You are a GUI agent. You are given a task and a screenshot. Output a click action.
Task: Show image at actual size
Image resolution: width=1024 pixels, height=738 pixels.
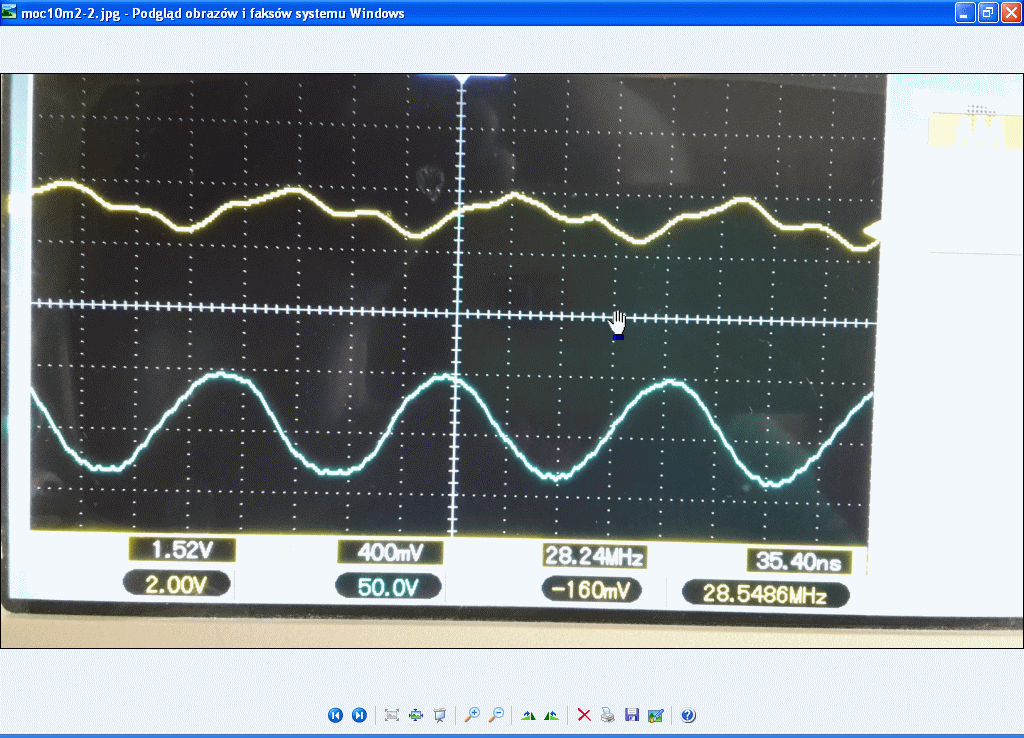coord(416,715)
